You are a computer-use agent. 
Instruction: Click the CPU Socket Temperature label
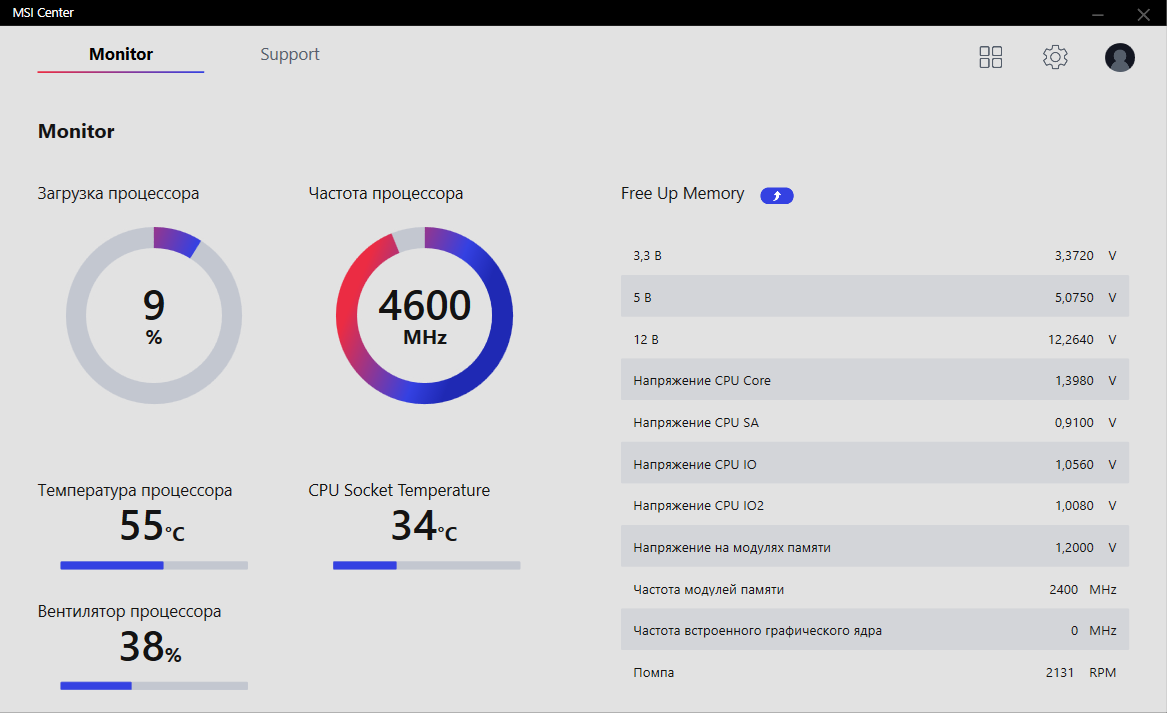pos(399,490)
